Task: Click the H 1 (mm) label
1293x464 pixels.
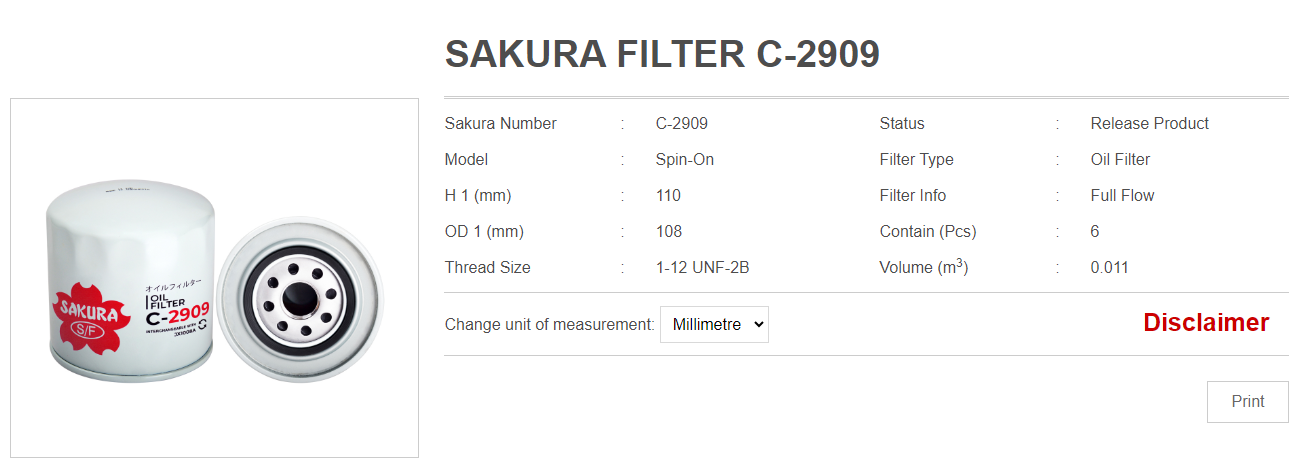Action: pyautogui.click(x=478, y=196)
